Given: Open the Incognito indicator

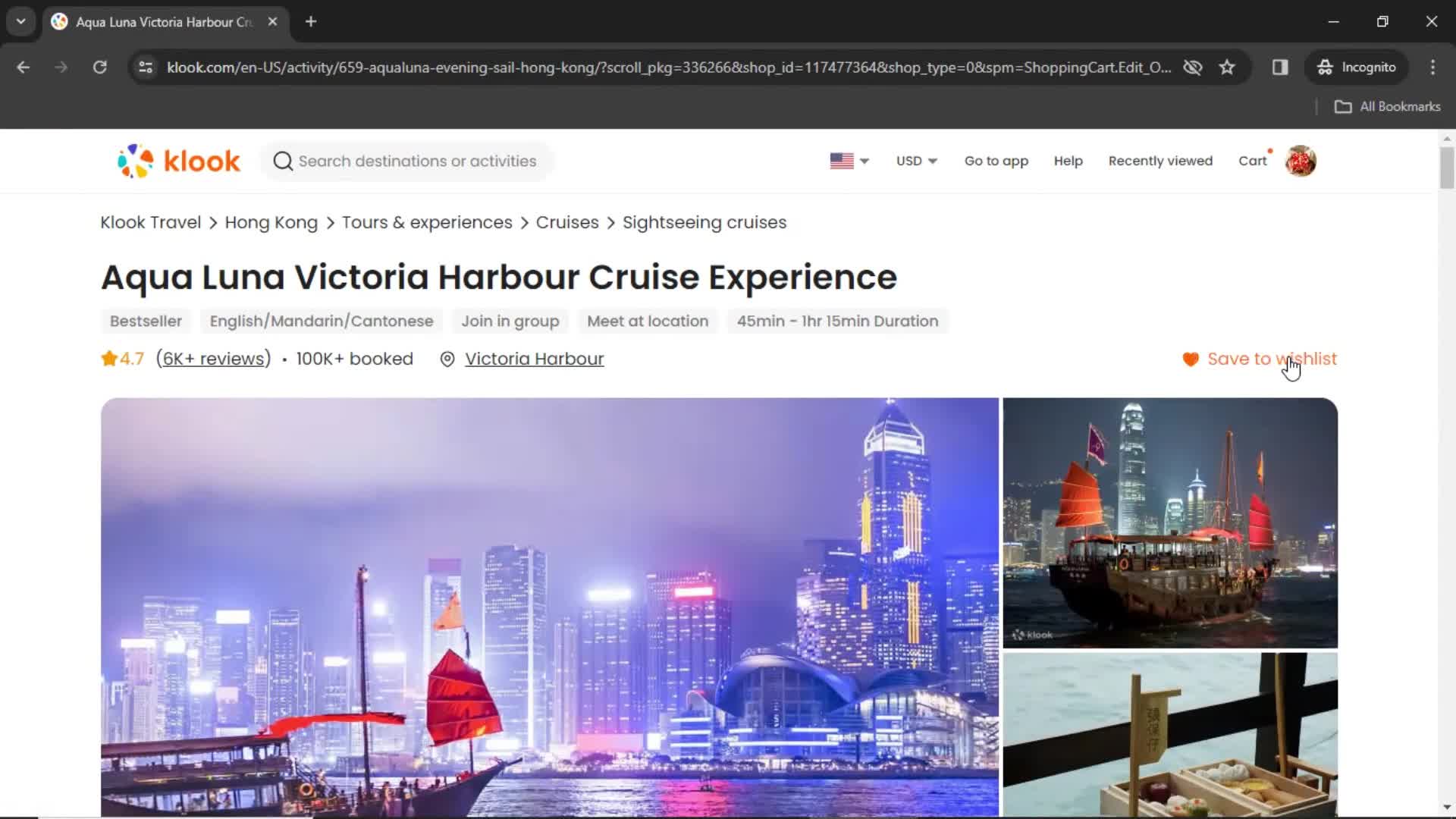Looking at the screenshot, I should pos(1357,67).
